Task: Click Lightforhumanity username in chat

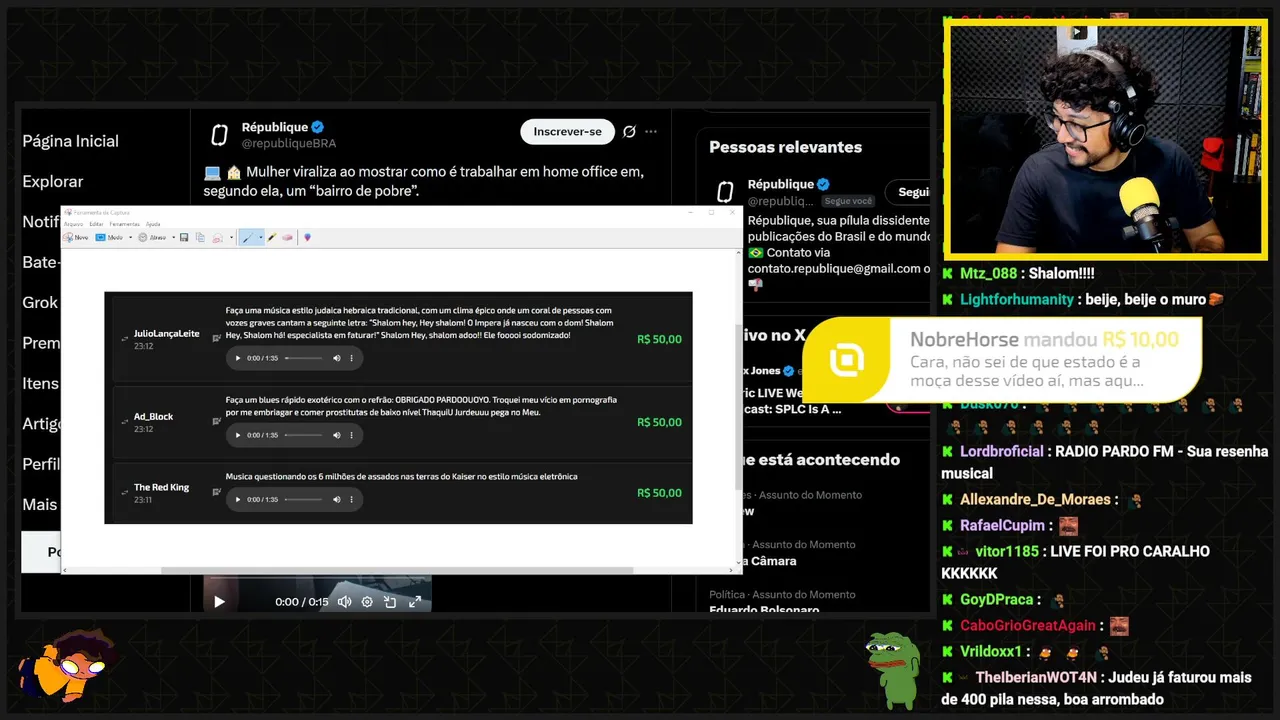Action: [x=1017, y=299]
